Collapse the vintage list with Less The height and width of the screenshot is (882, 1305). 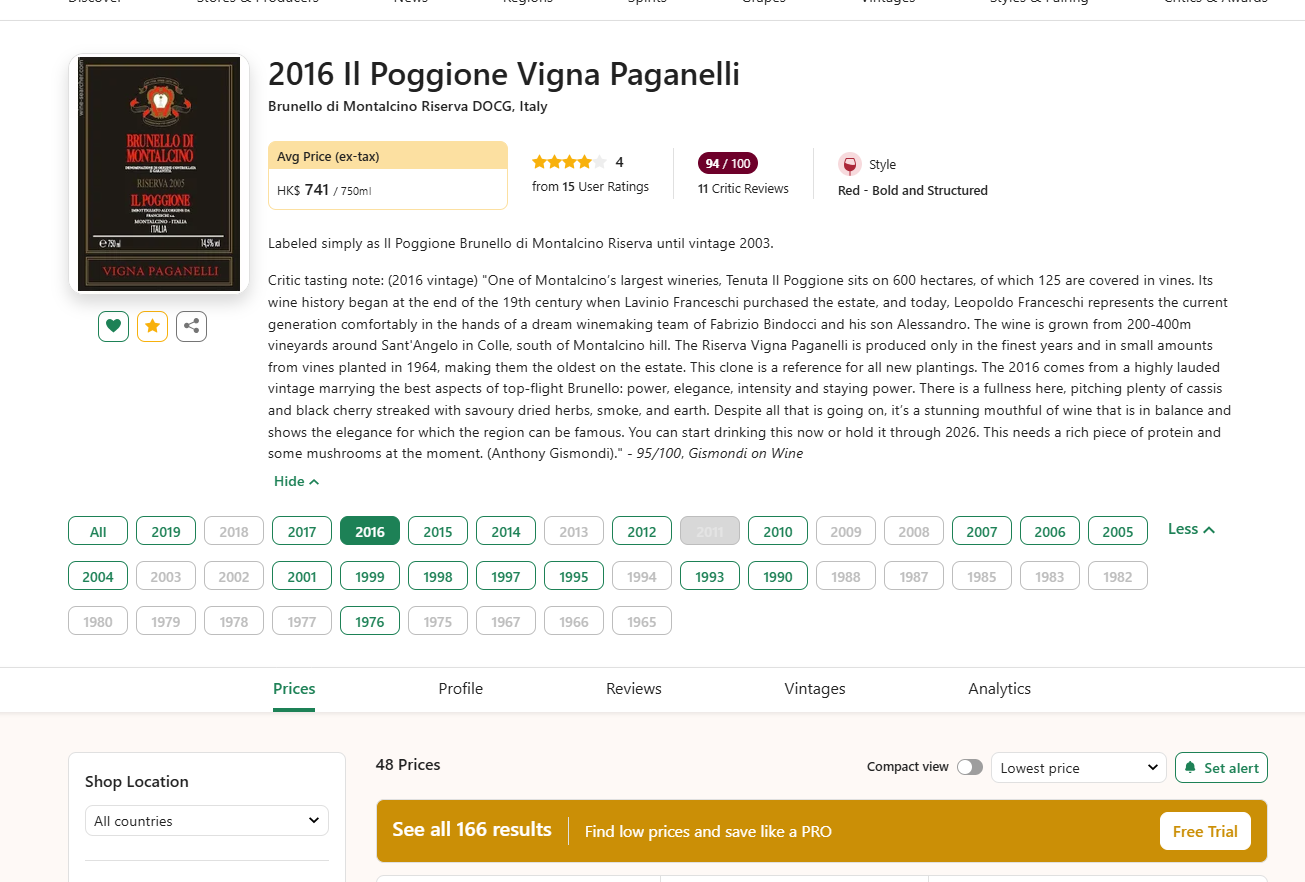(x=1191, y=529)
